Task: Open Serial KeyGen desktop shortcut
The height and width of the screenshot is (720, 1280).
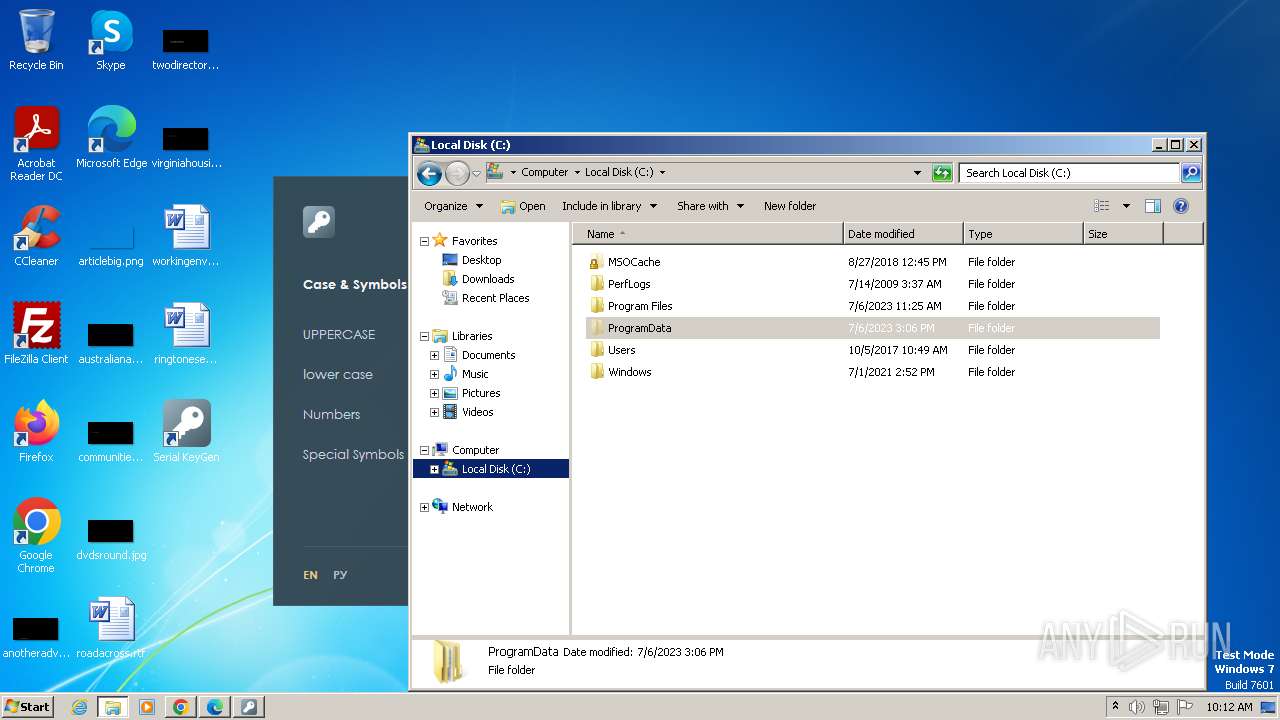Action: coord(186,432)
